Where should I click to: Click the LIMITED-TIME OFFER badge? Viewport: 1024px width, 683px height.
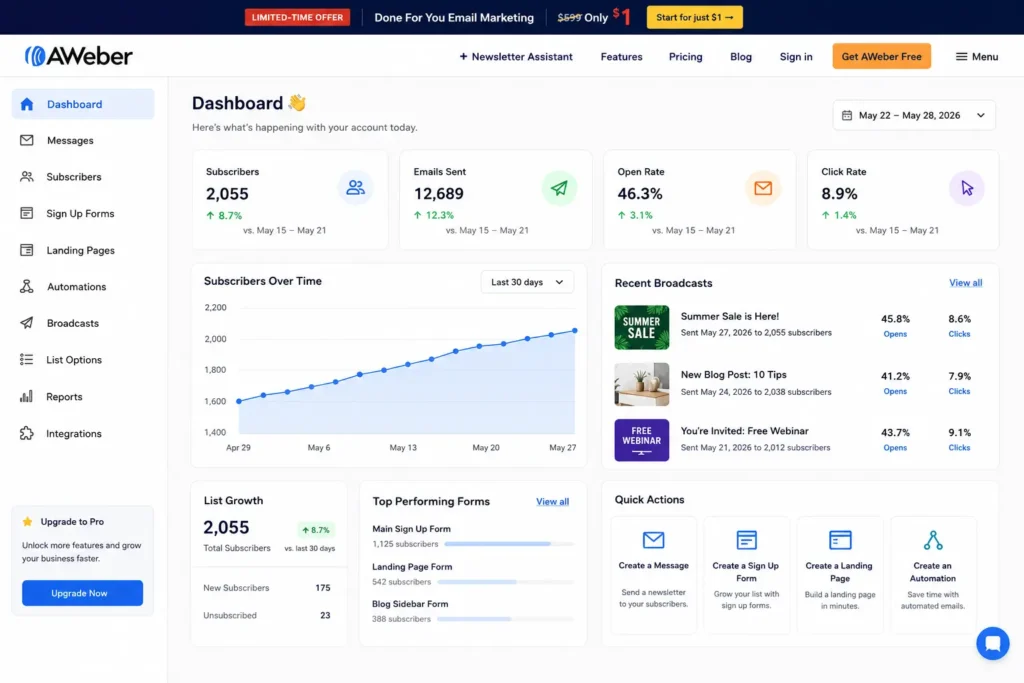click(297, 18)
